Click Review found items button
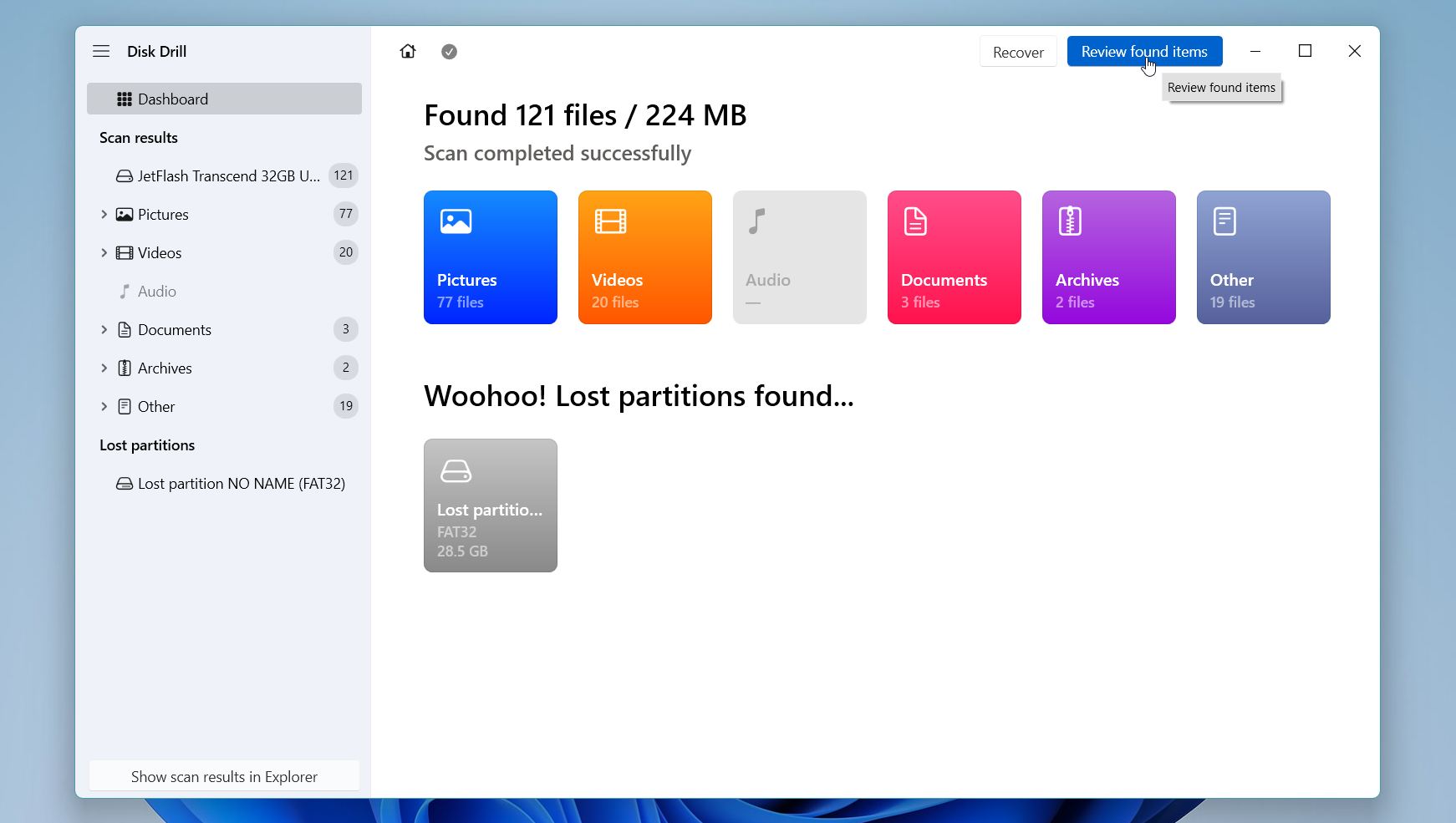Screen dimensions: 1456x823 [1144, 52]
